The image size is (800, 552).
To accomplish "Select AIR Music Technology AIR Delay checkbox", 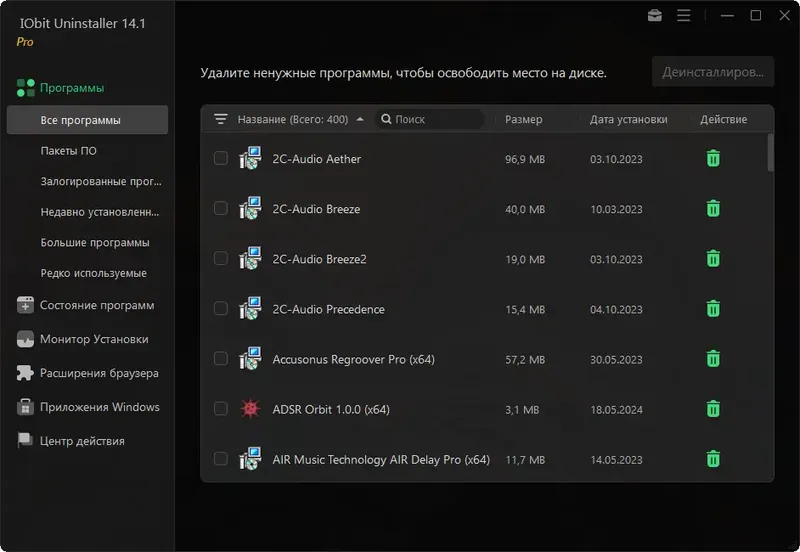I will [221, 460].
